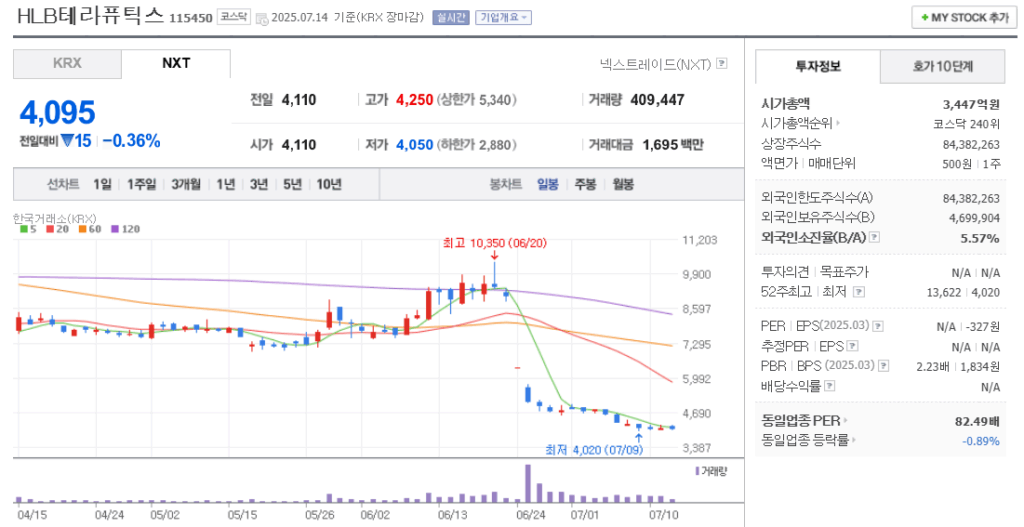Open help icon for 추정PER EPS
The image size is (1024, 527).
[852, 346]
